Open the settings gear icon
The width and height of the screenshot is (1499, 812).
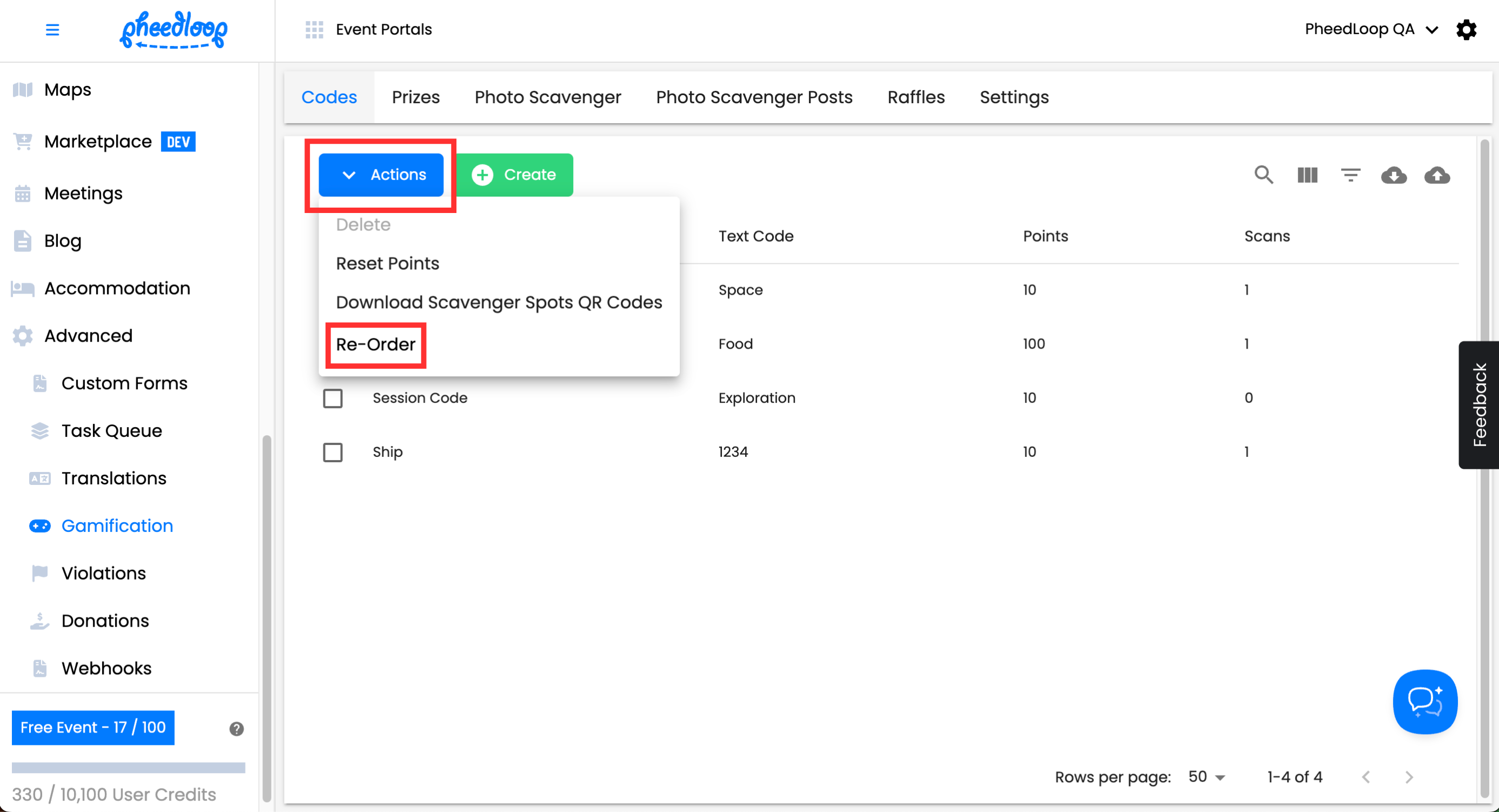click(1466, 30)
